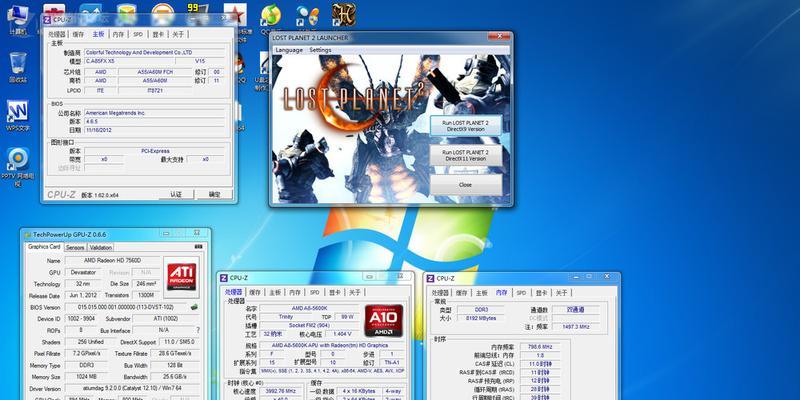This screenshot has width=800, height=400.
Task: Click 'PCI-Express' graphic interface version field
Action: (x=155, y=151)
